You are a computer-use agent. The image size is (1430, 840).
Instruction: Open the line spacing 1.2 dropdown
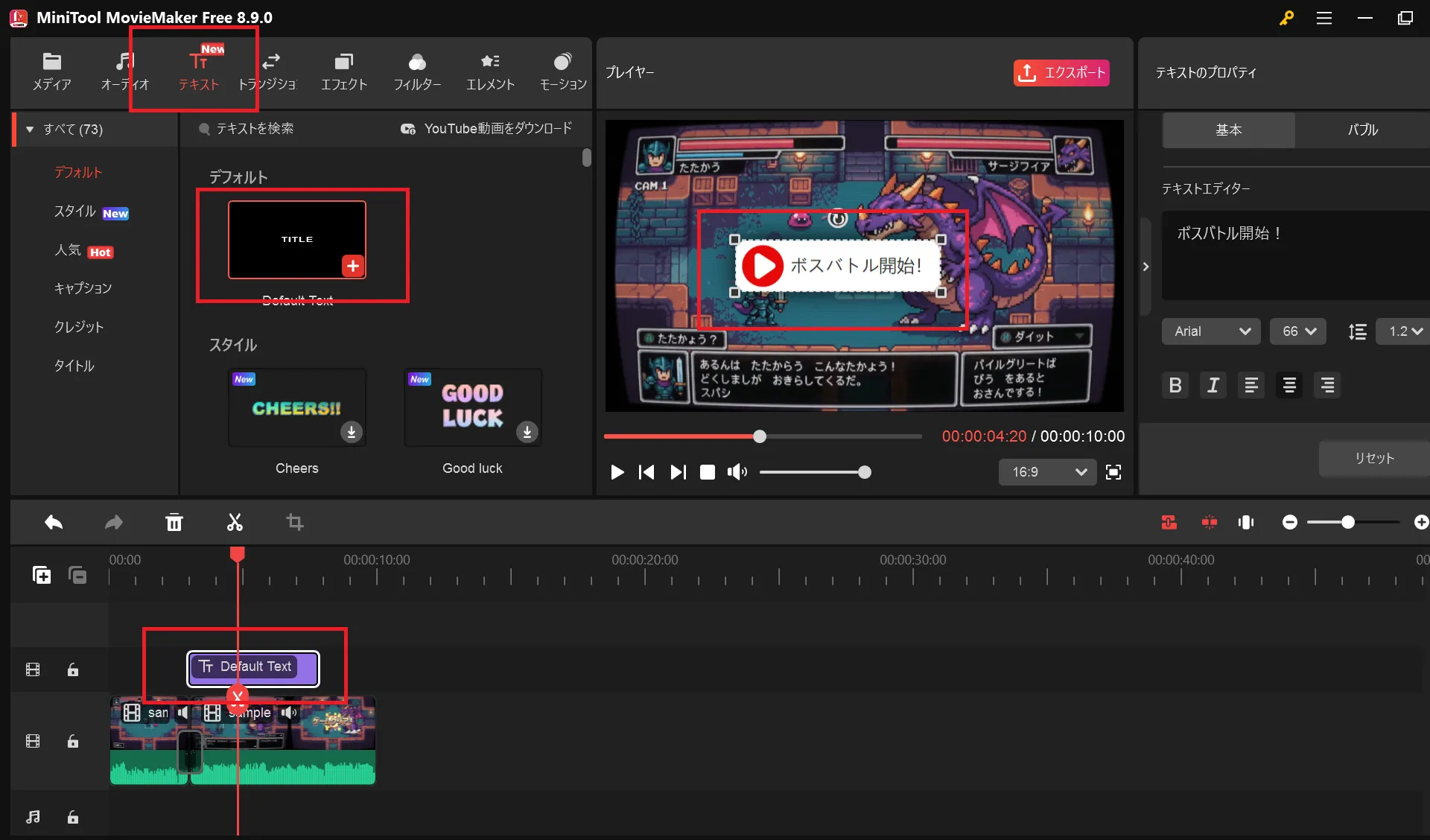pos(1404,331)
